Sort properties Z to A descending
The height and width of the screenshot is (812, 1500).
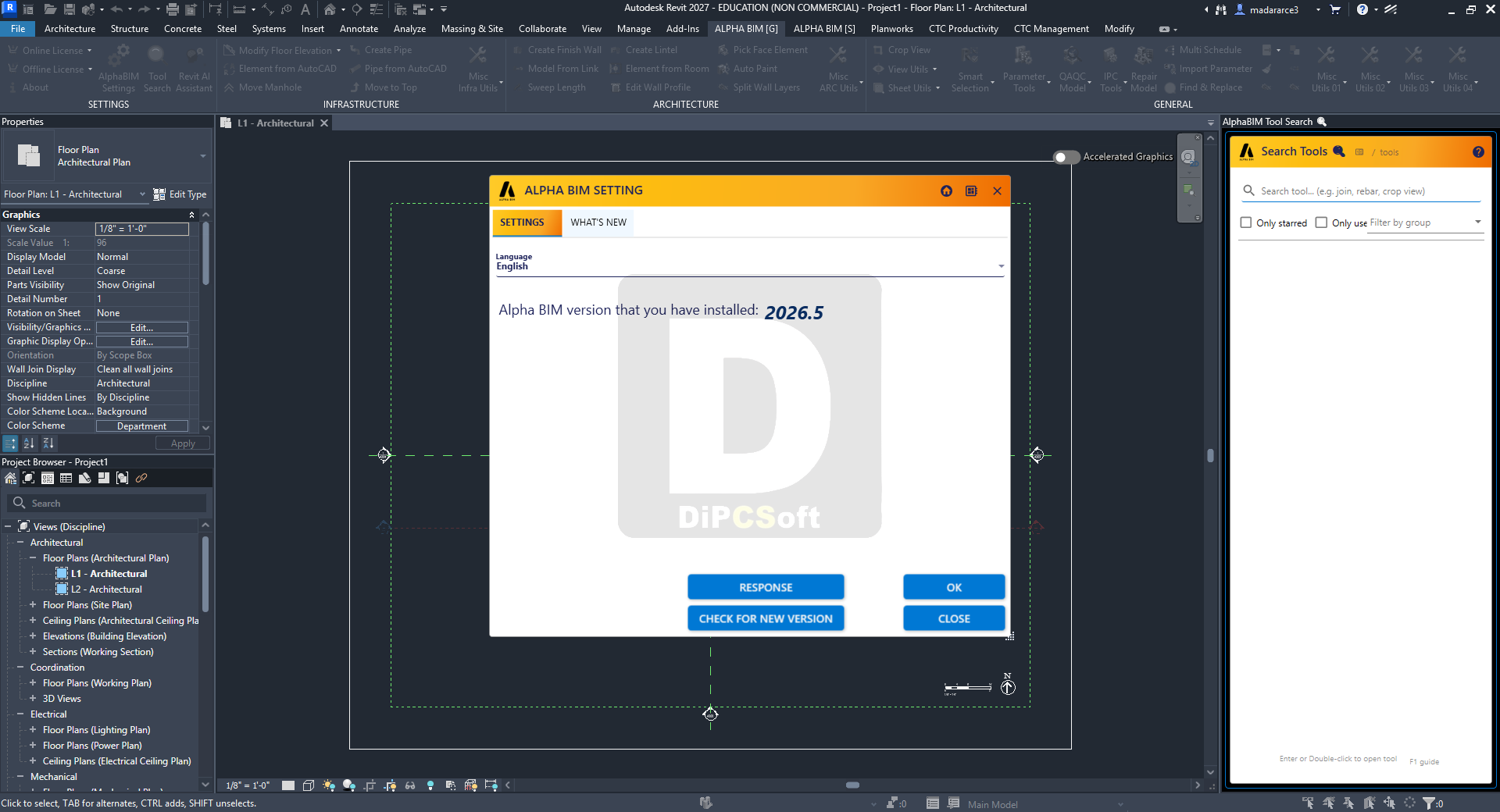(x=48, y=443)
